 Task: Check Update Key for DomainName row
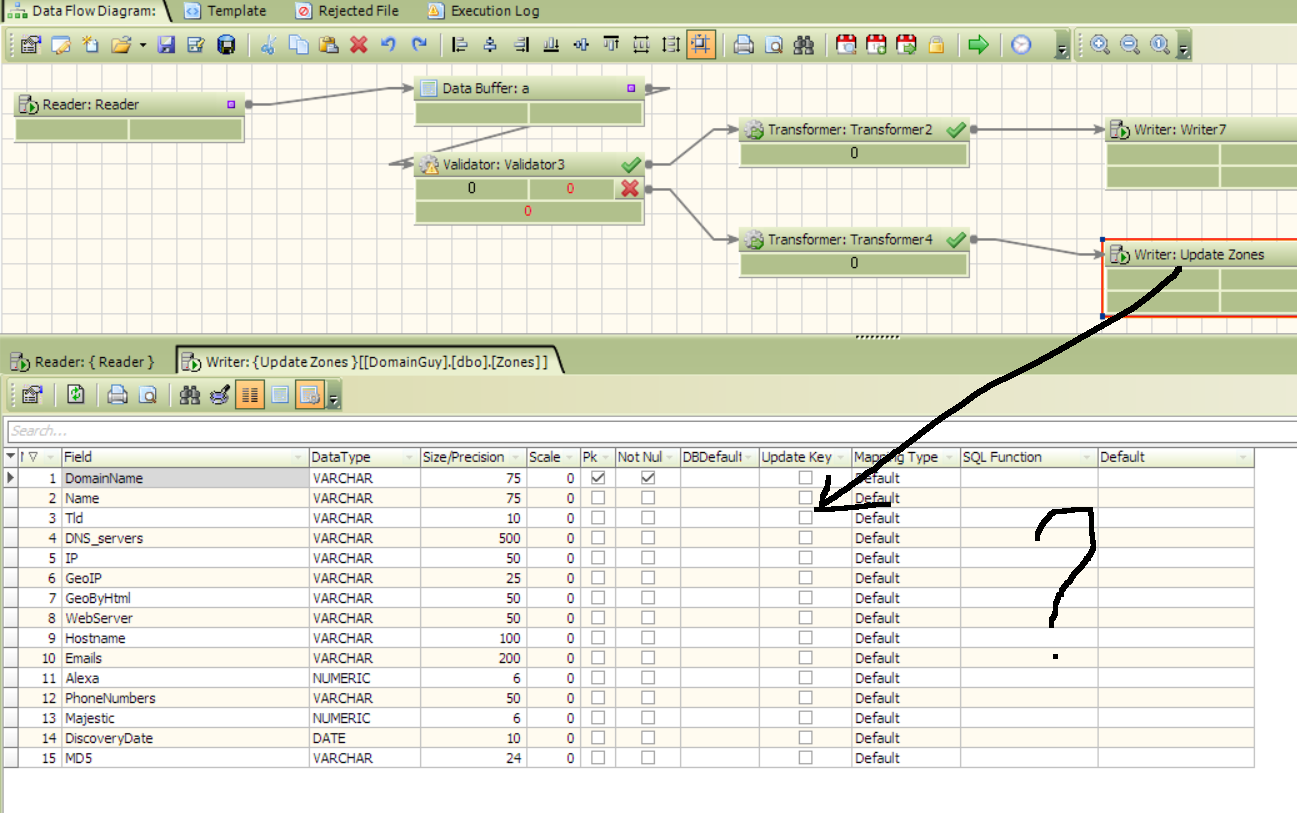pyautogui.click(x=805, y=478)
